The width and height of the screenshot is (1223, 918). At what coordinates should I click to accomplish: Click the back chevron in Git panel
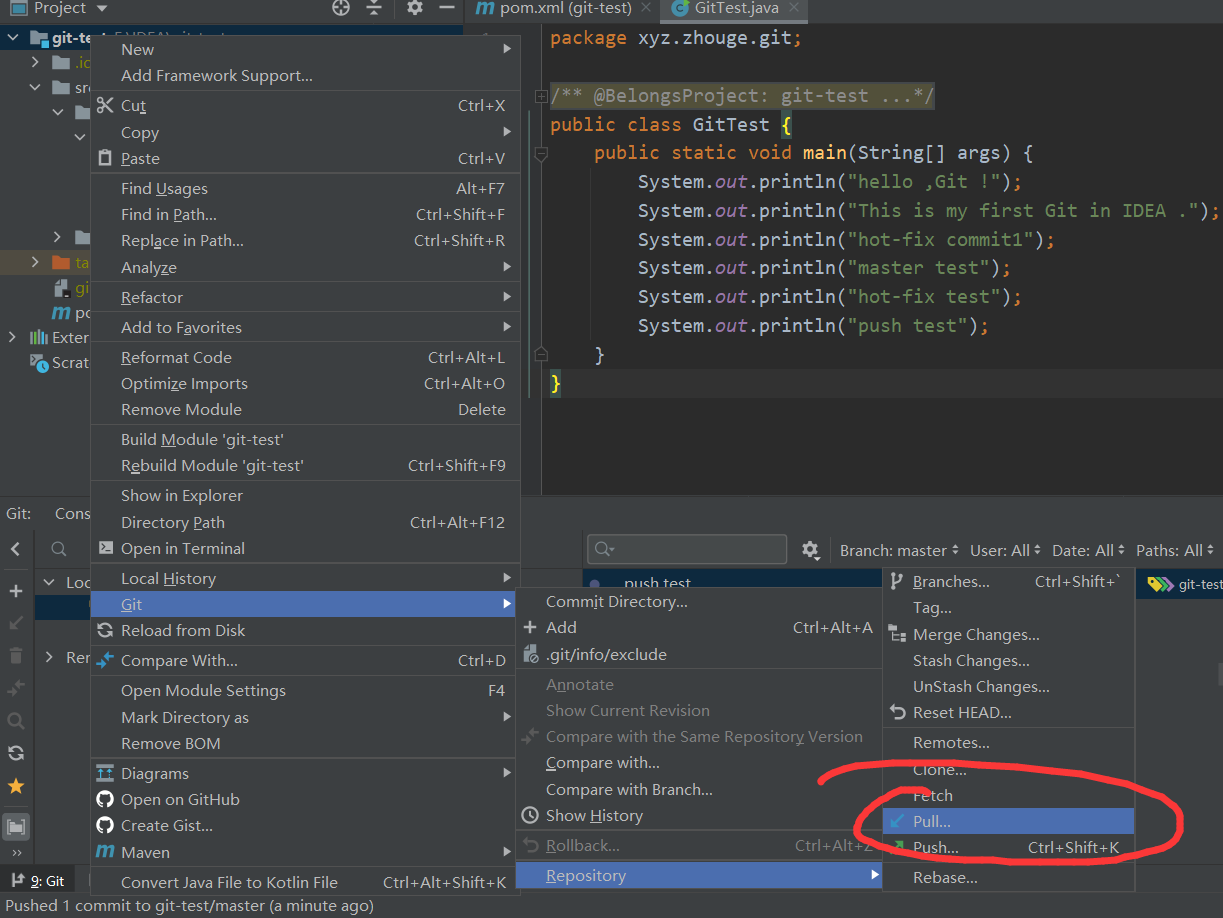click(16, 549)
